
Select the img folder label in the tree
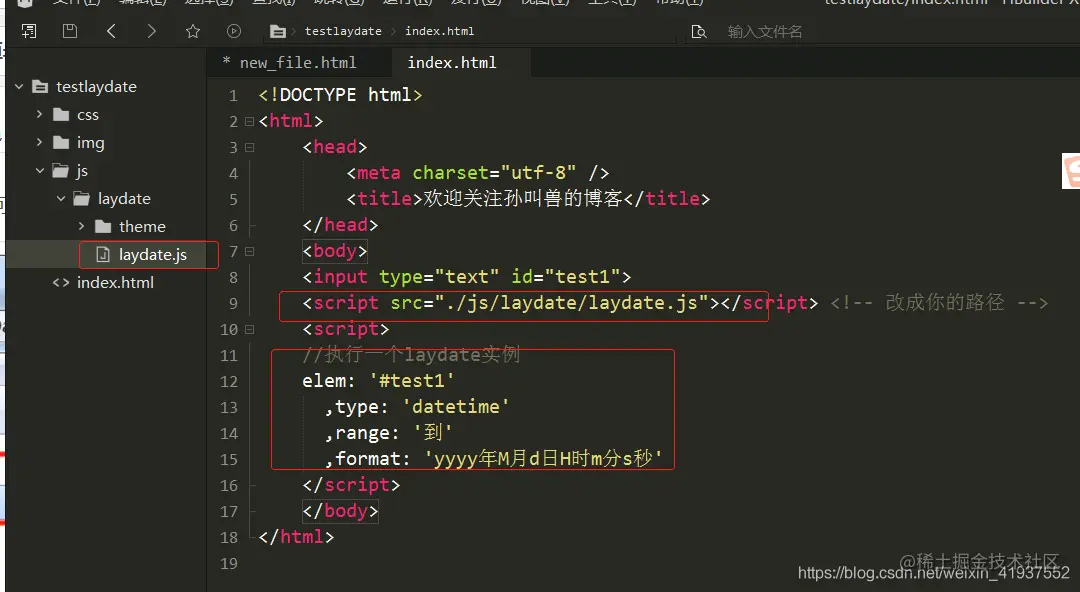tap(90, 143)
